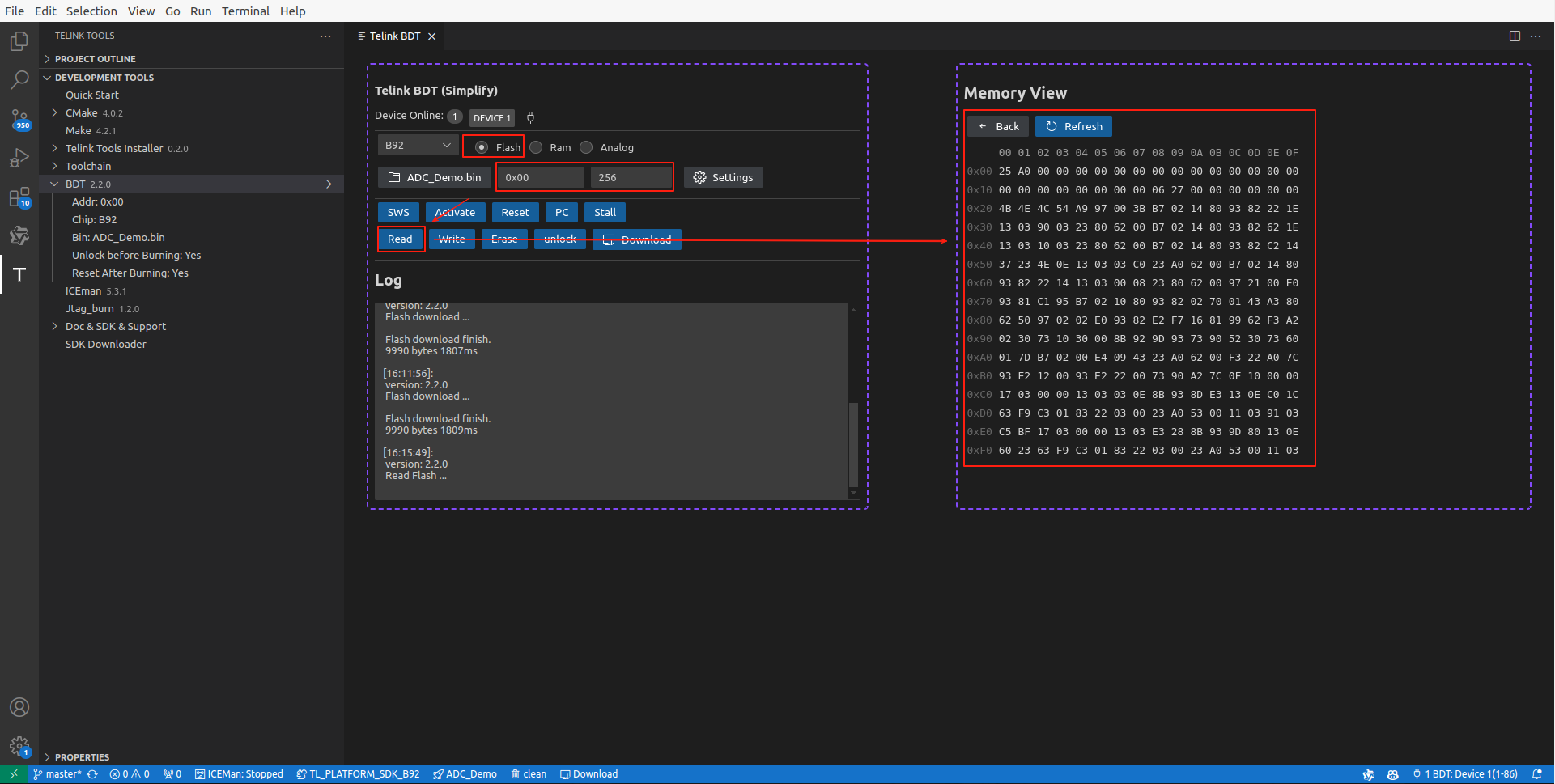Select the Ram radio button
Image resolution: width=1555 pixels, height=784 pixels.
coord(536,147)
